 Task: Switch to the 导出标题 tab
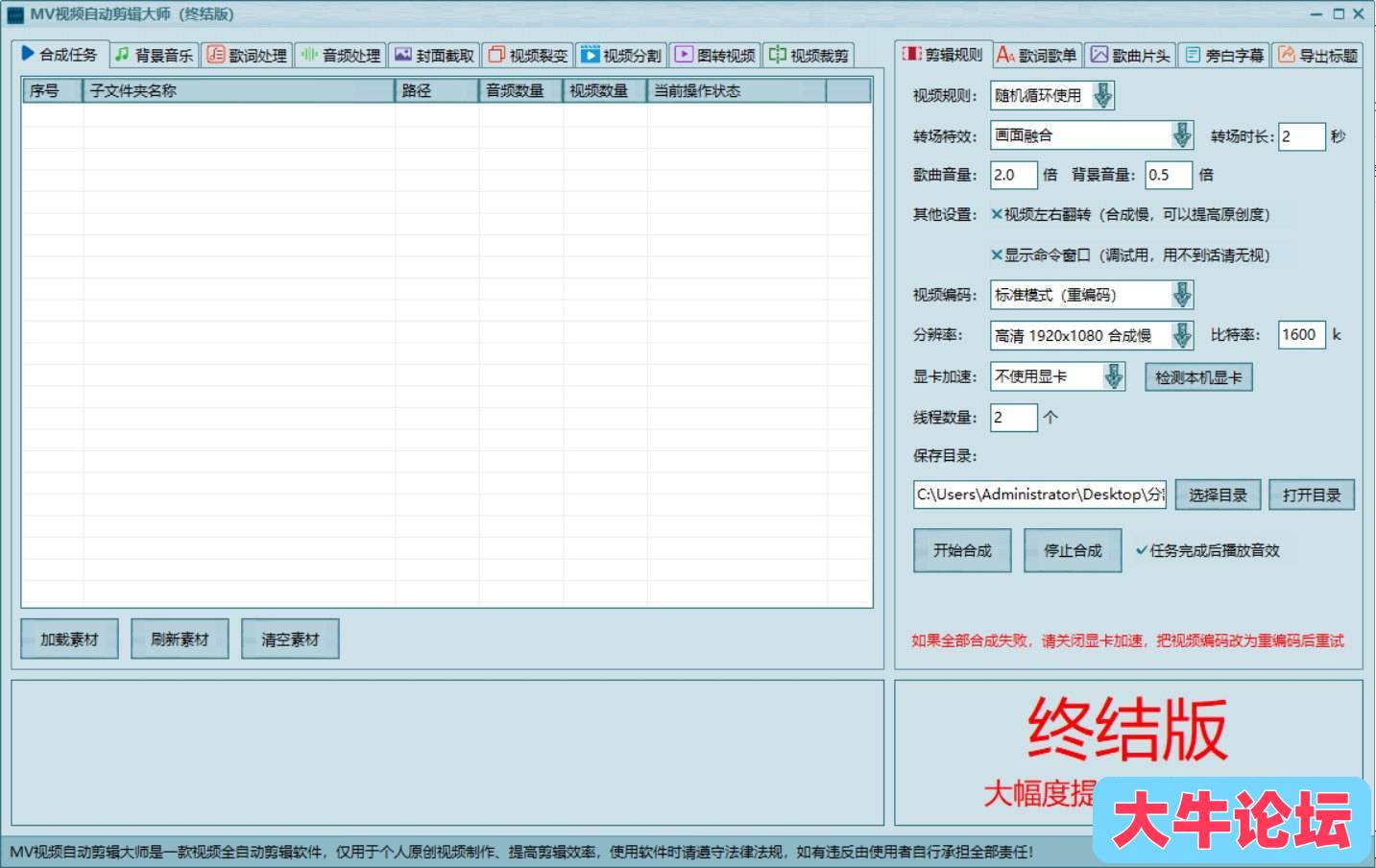click(x=1317, y=56)
